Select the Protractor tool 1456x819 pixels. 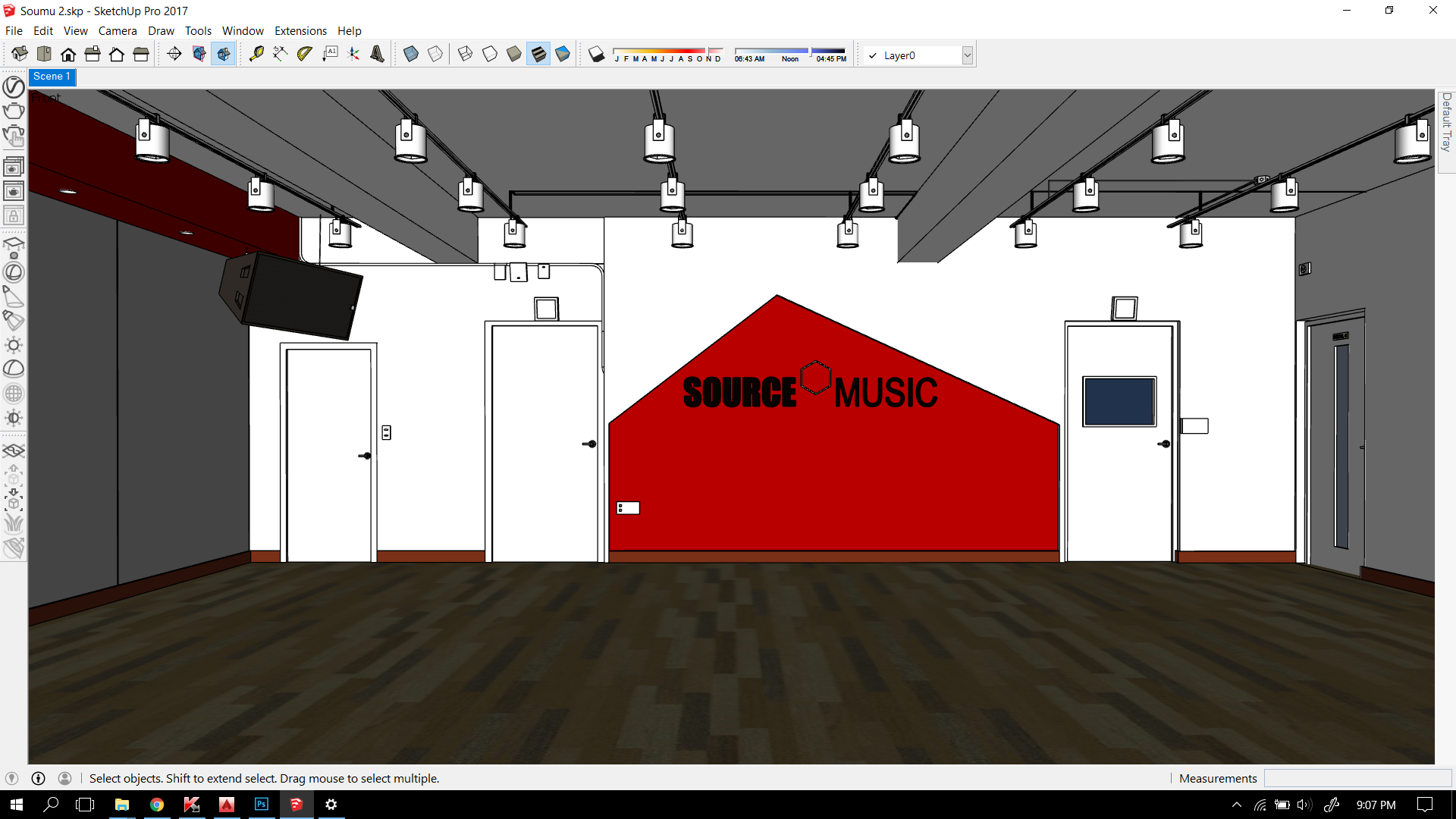click(x=304, y=54)
